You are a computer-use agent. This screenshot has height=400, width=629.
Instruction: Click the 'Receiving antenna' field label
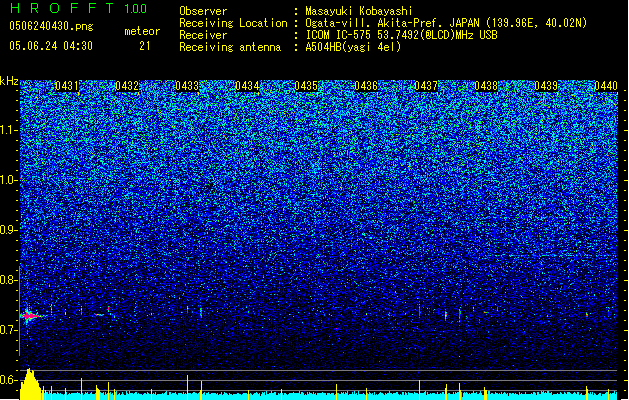click(230, 47)
